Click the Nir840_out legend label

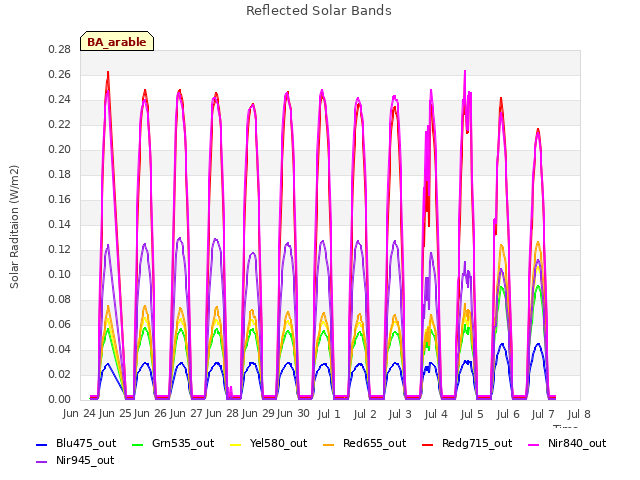point(577,443)
